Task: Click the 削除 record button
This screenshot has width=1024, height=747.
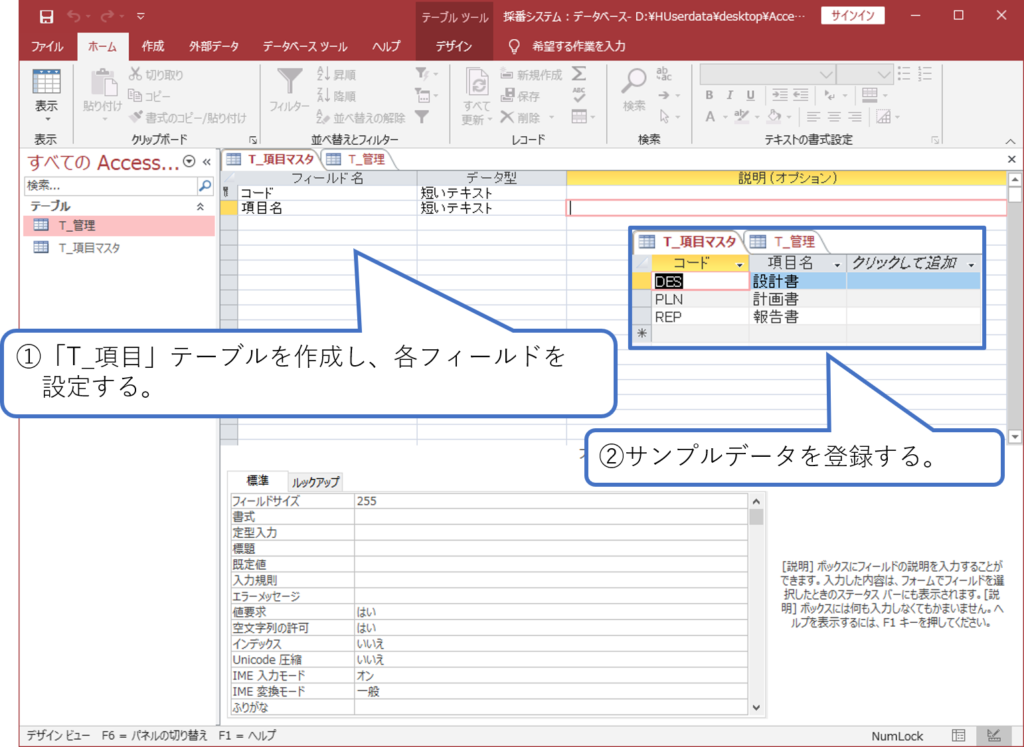Action: pos(520,118)
